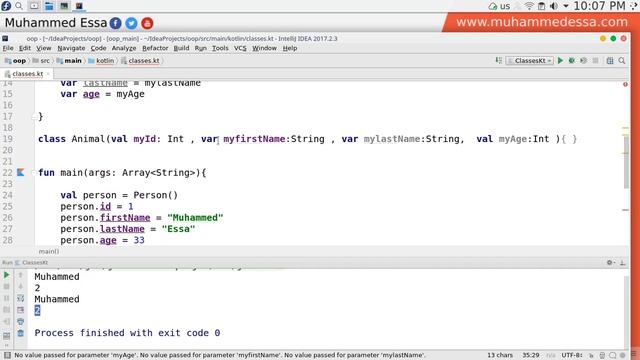Open the YouTube link beside Muhammed Essa
The image size is (640, 360).
pos(147,23)
